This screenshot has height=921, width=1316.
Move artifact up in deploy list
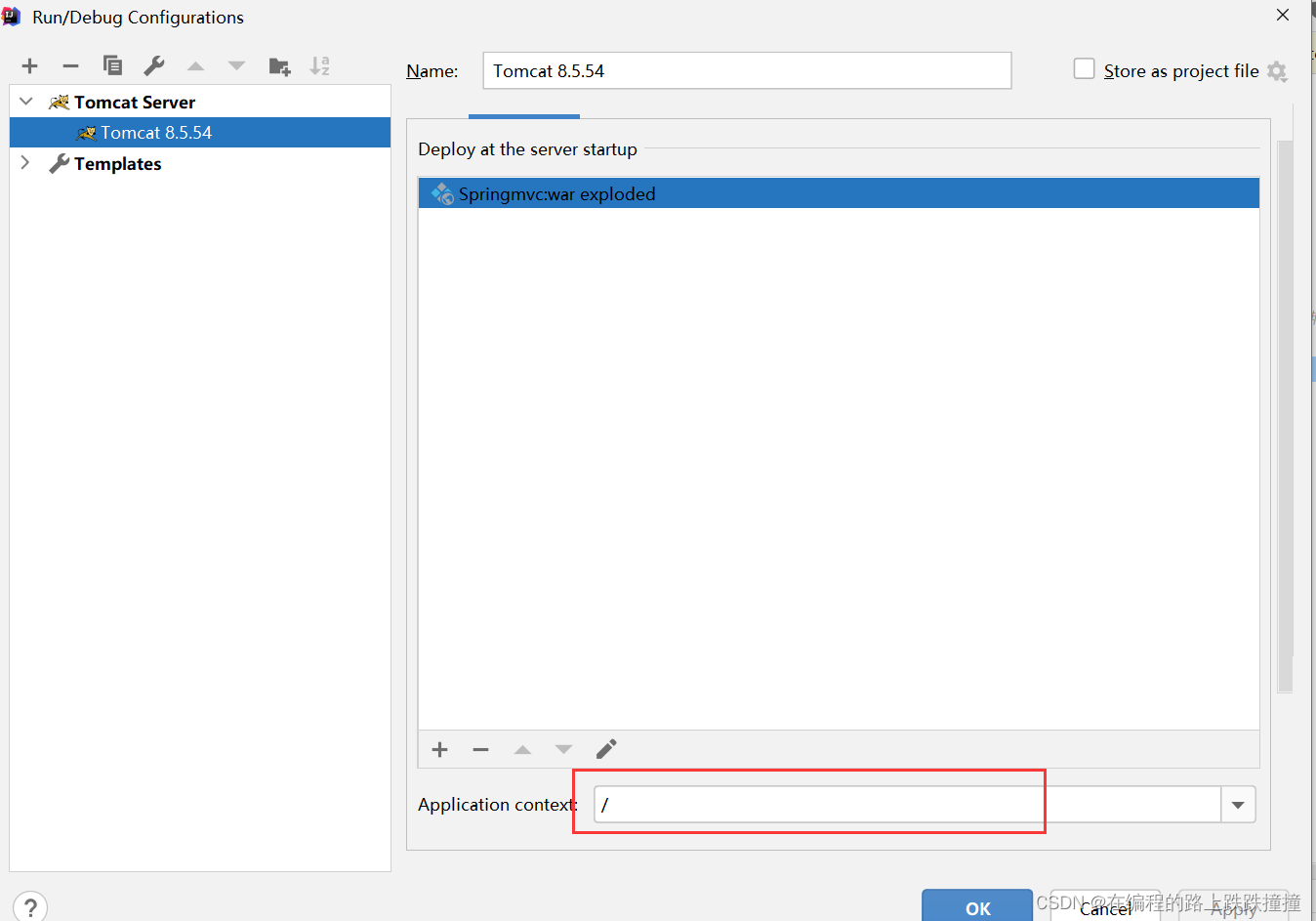coord(522,749)
